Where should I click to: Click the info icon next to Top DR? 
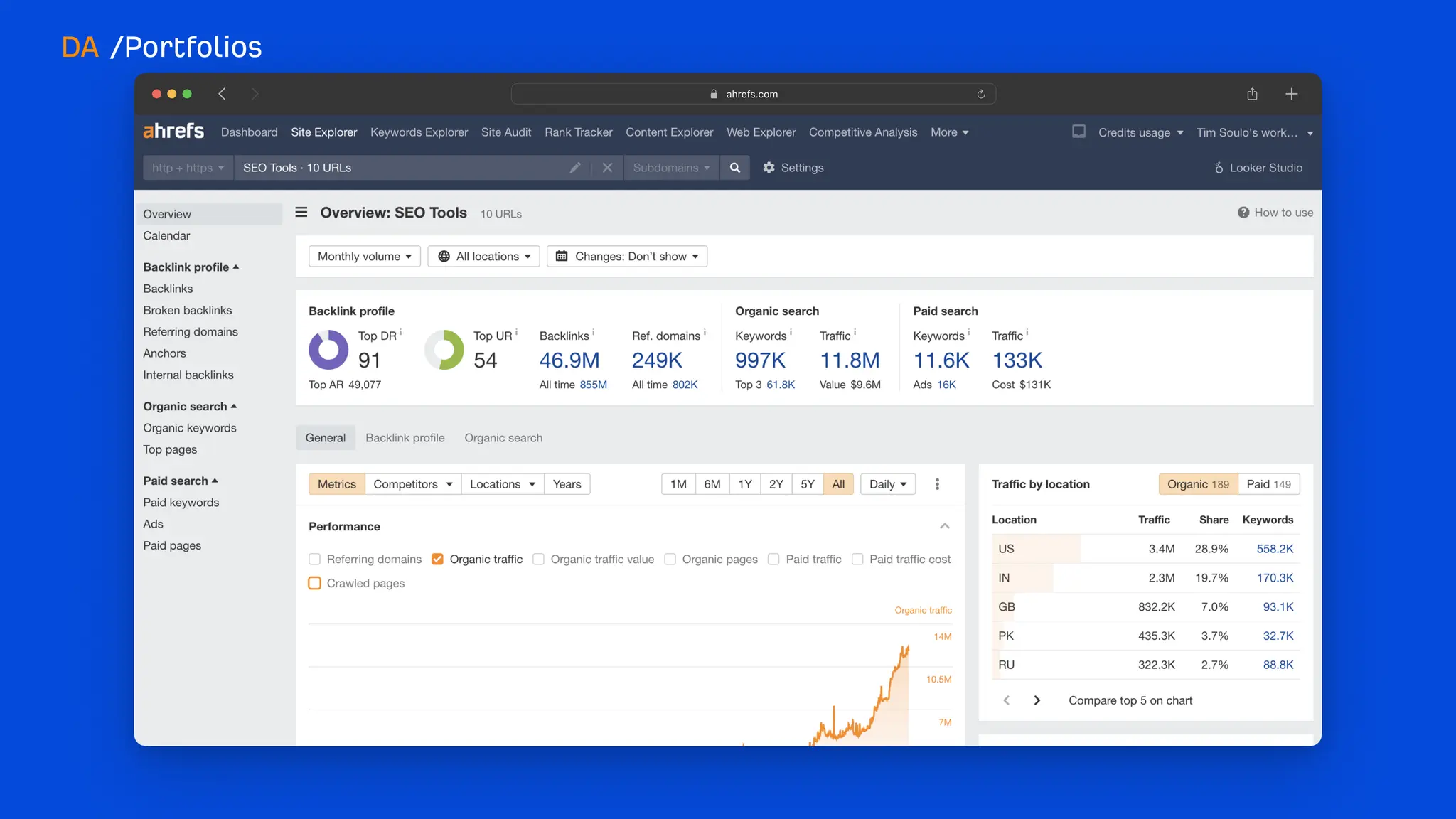[x=401, y=332]
